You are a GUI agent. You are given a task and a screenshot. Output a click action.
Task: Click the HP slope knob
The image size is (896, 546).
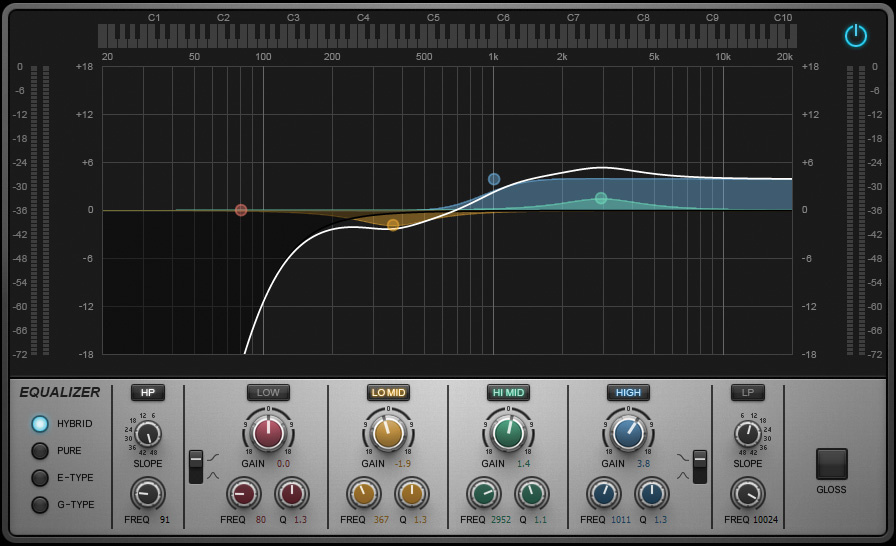click(148, 434)
